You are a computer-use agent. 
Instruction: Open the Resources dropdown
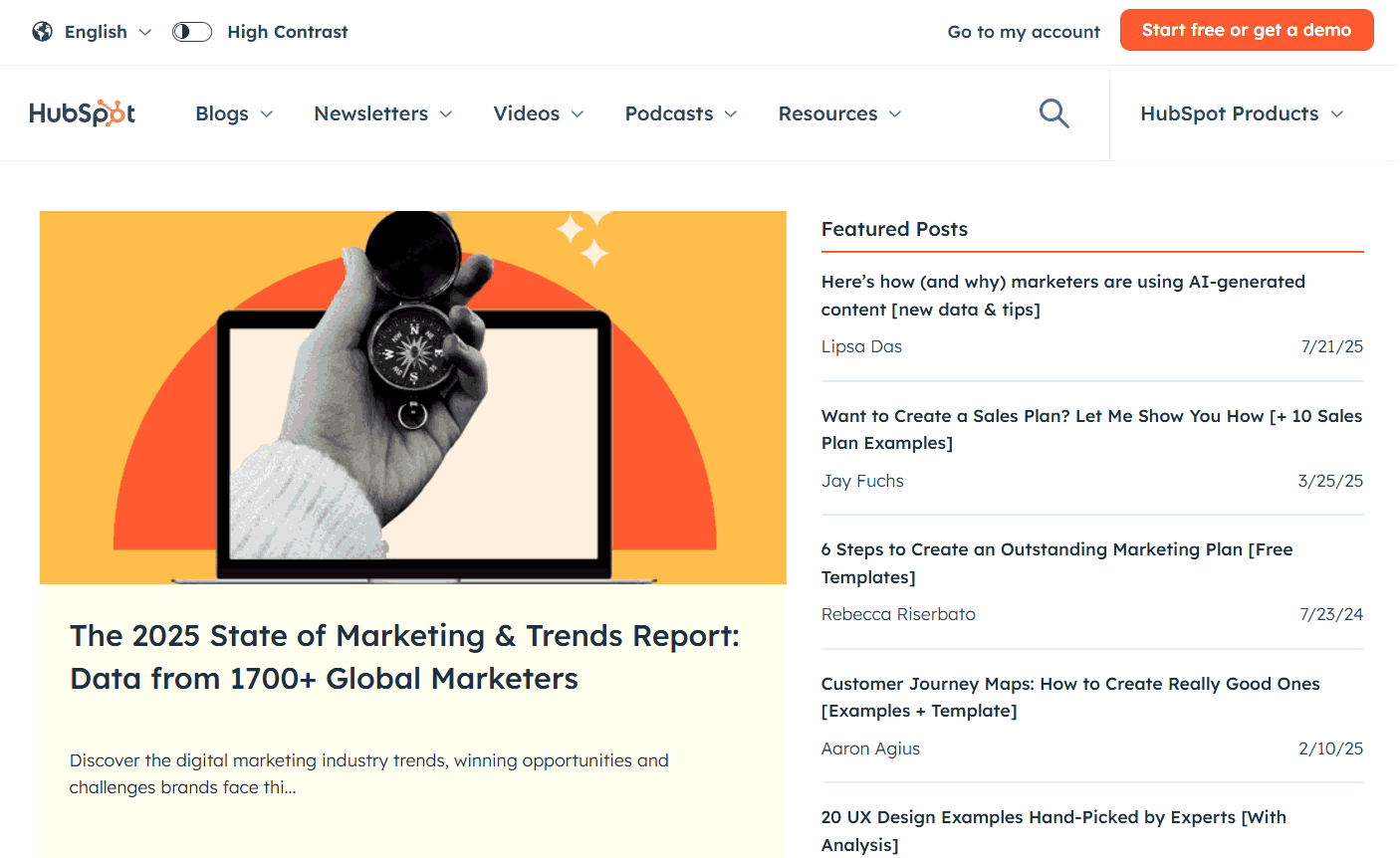click(x=838, y=113)
